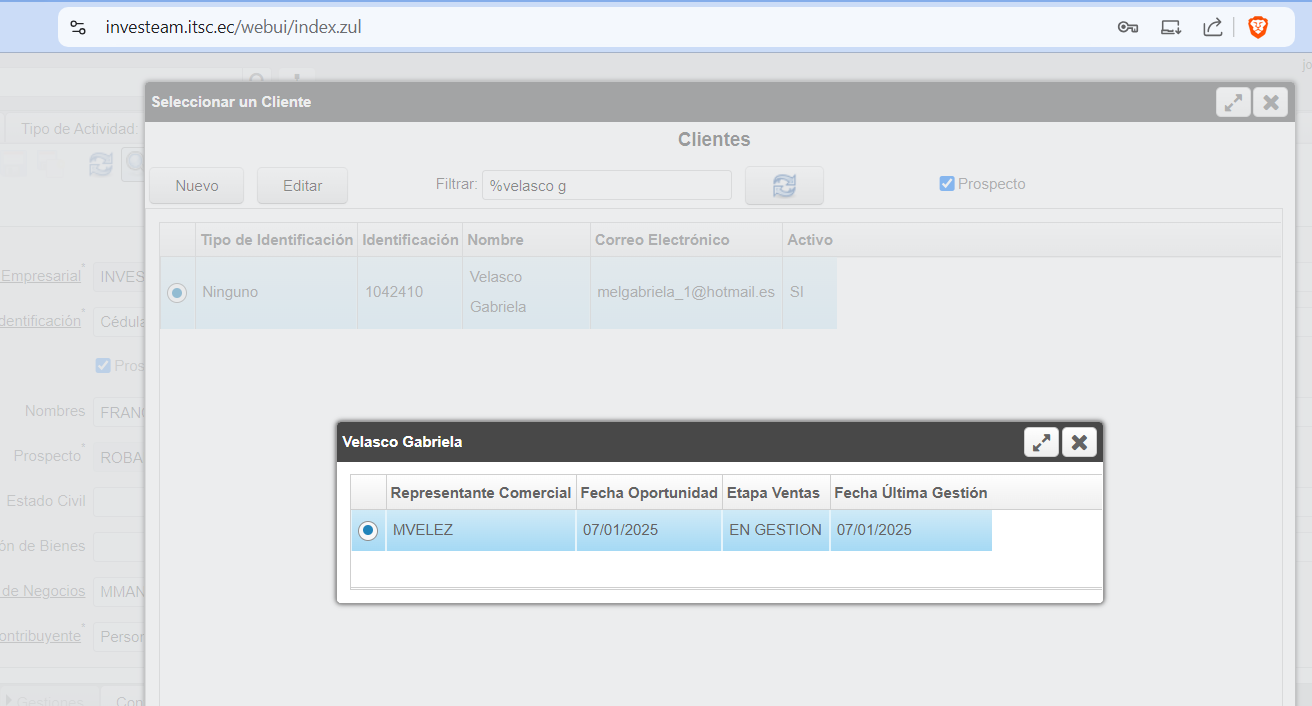Close the Velasco Gabriela popup window
The height and width of the screenshot is (706, 1312).
[x=1079, y=442]
